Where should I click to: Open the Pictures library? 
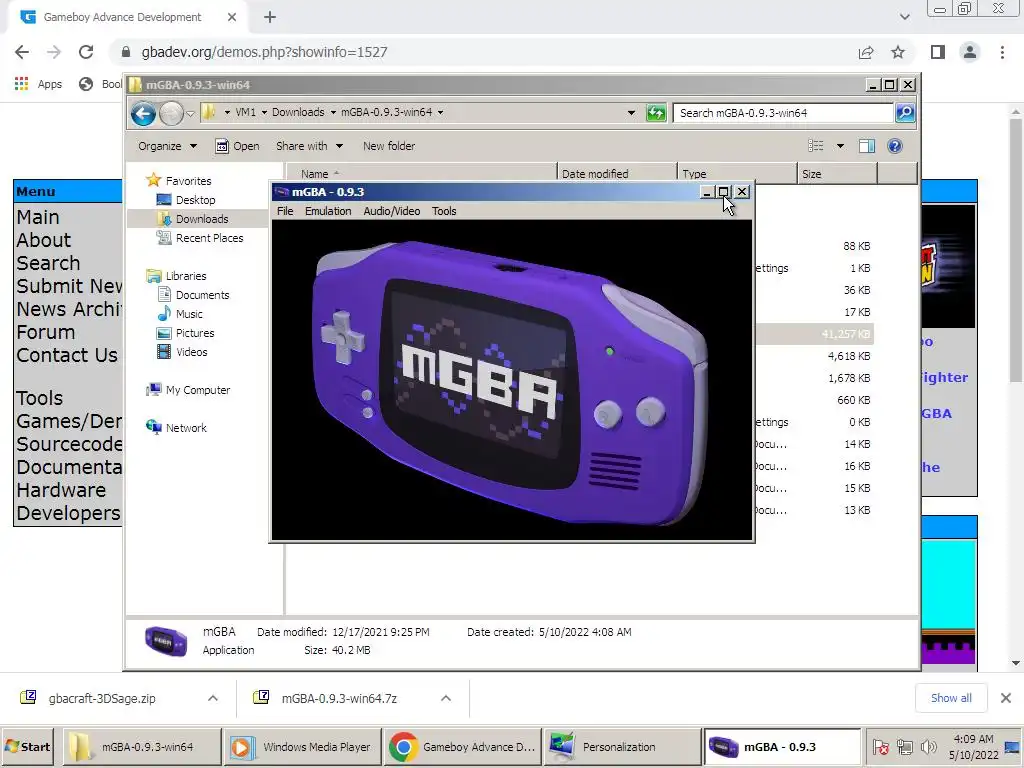[x=195, y=332]
